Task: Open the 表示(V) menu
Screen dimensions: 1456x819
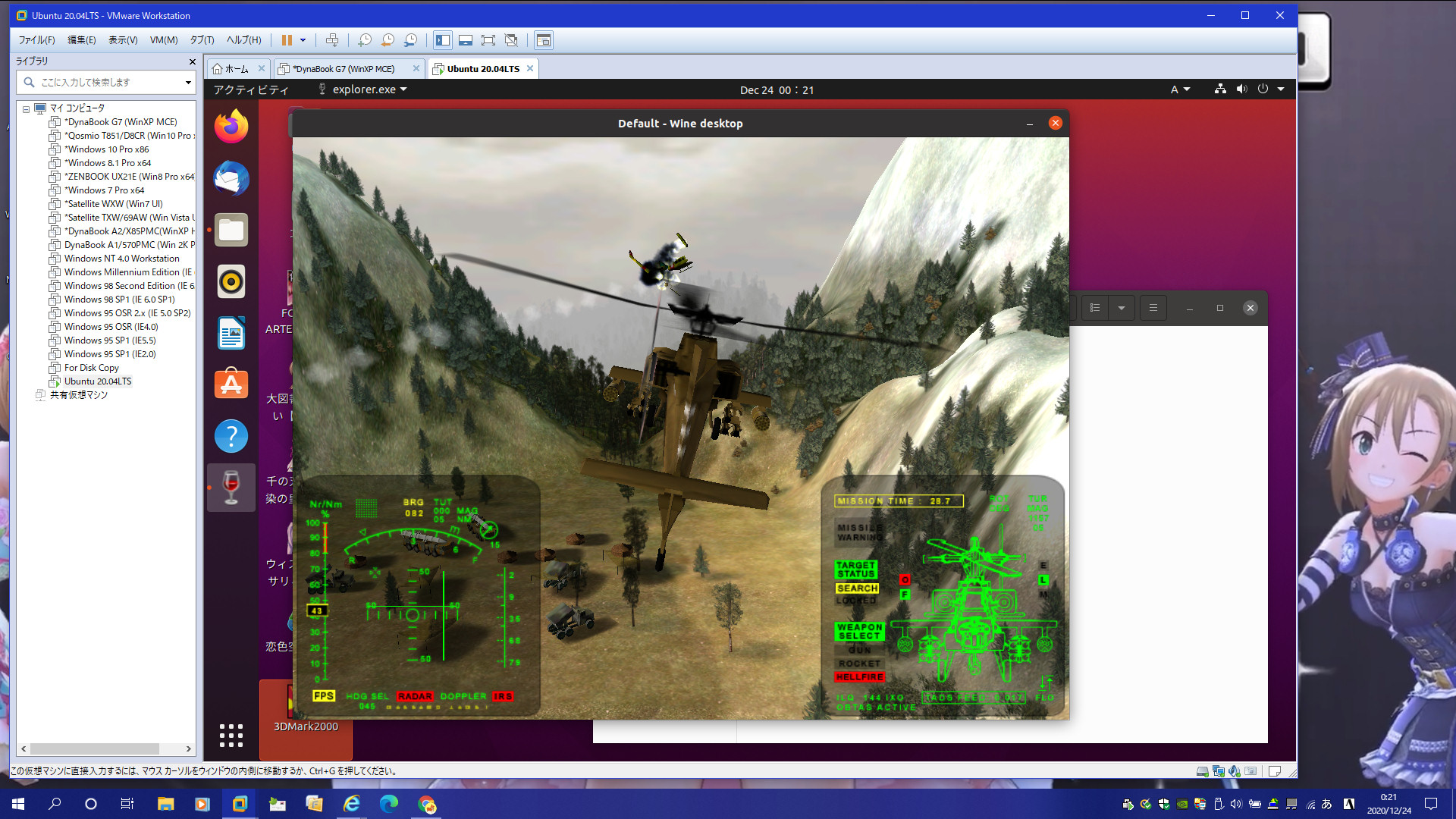Action: (123, 40)
